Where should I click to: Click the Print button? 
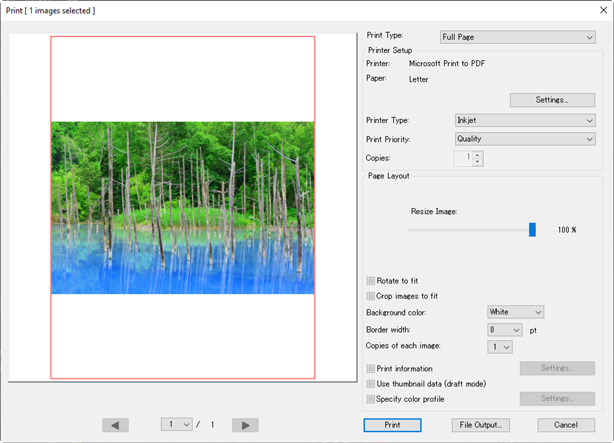click(392, 425)
